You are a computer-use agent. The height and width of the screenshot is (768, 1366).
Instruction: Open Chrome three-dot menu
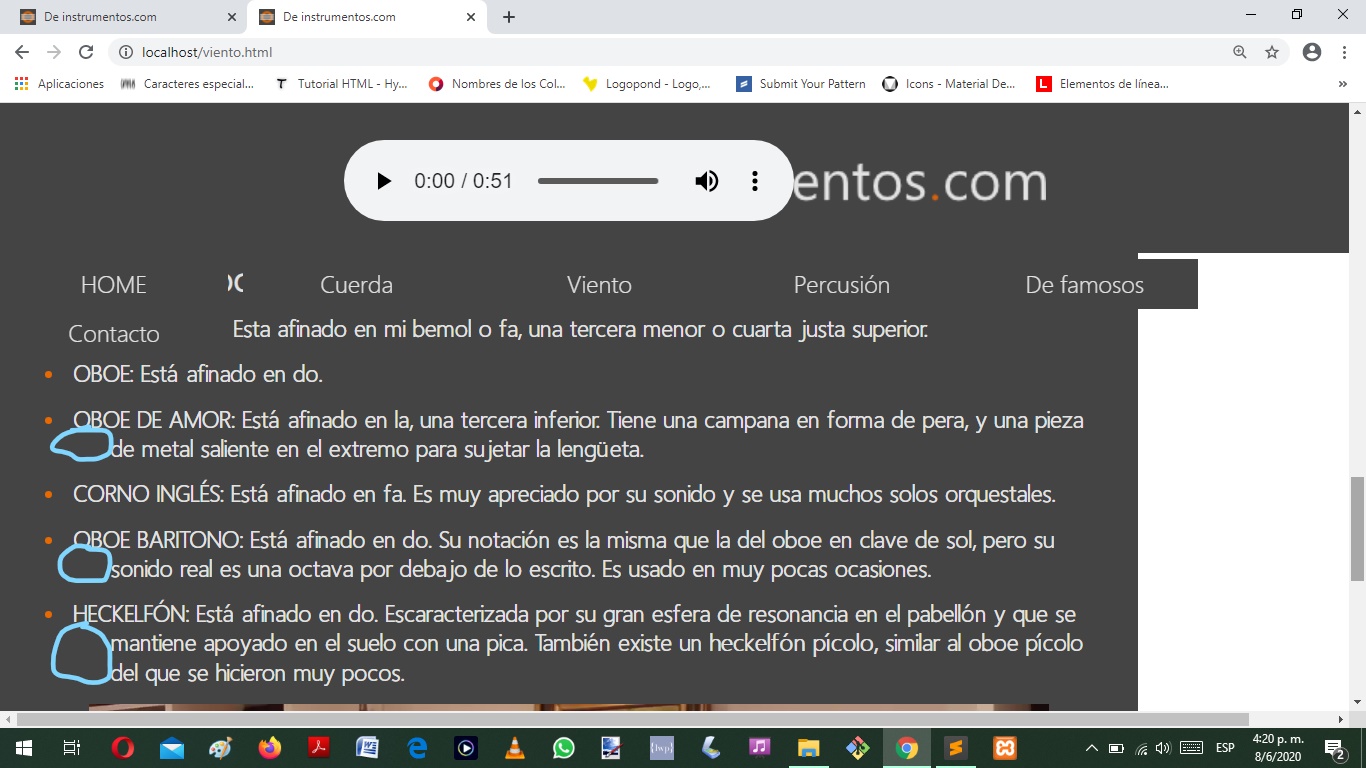[1343, 52]
